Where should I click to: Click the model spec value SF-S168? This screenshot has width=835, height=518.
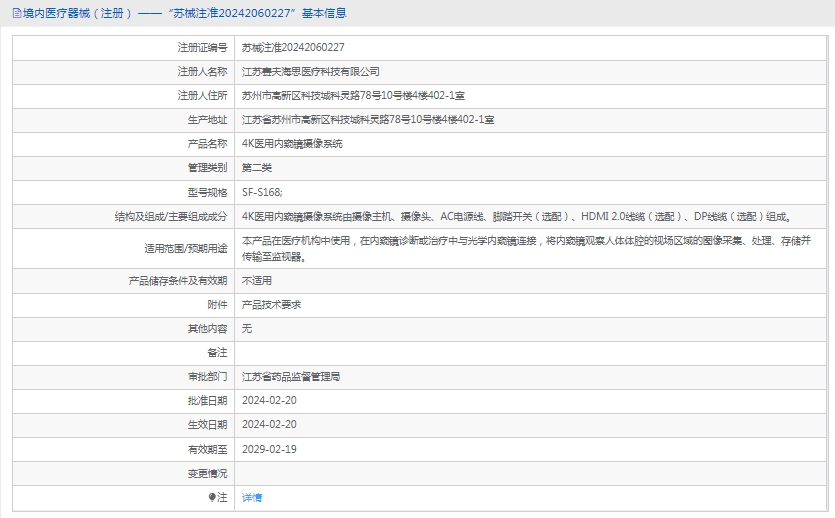tap(262, 192)
